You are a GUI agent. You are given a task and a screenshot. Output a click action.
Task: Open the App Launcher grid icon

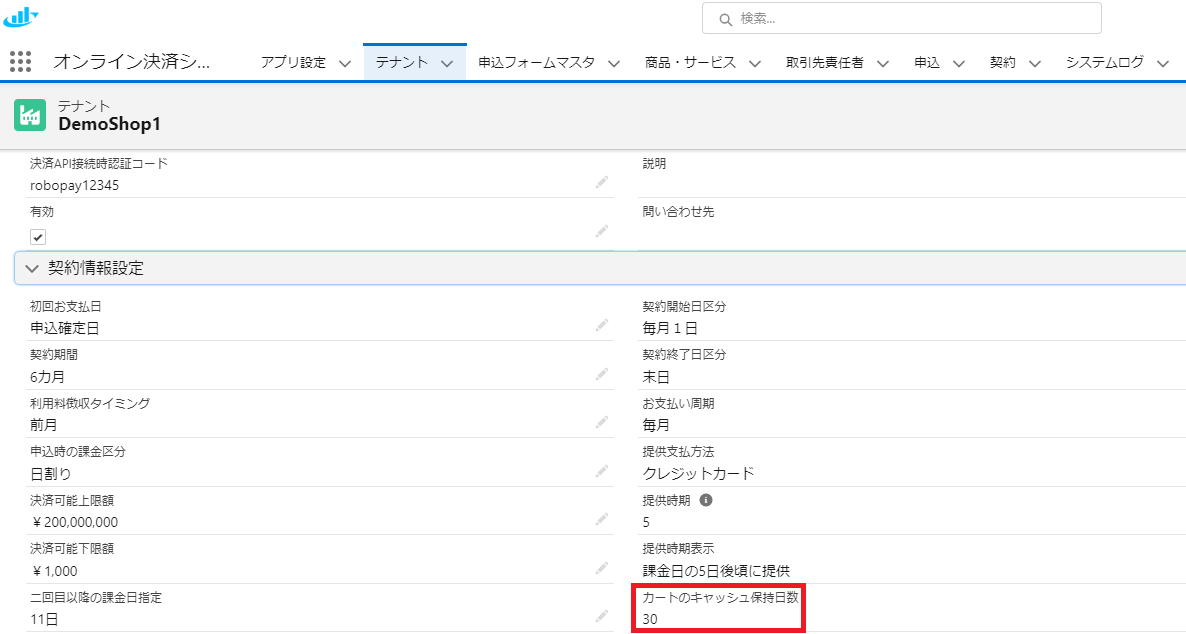(20, 61)
